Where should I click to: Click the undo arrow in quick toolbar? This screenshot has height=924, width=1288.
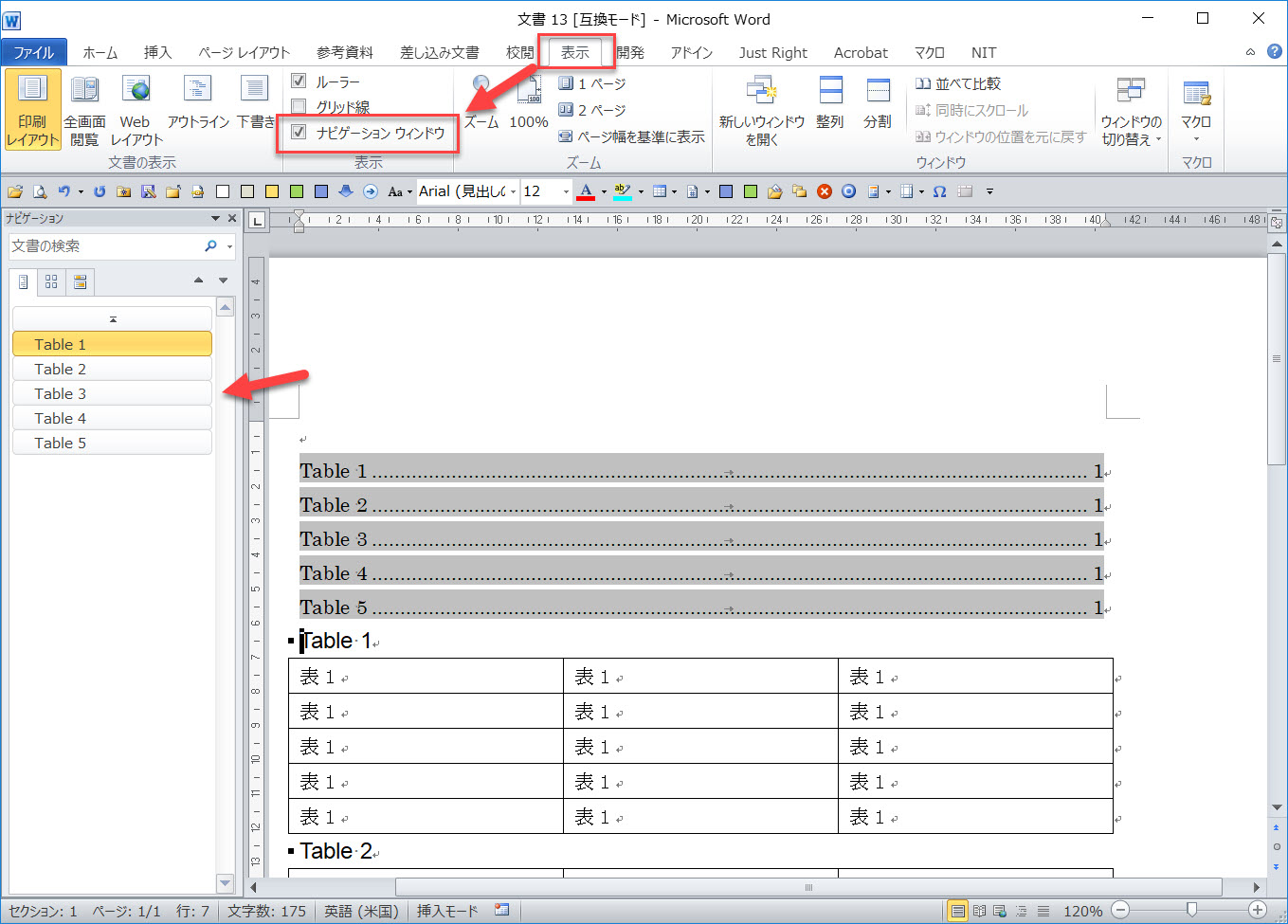tap(63, 191)
